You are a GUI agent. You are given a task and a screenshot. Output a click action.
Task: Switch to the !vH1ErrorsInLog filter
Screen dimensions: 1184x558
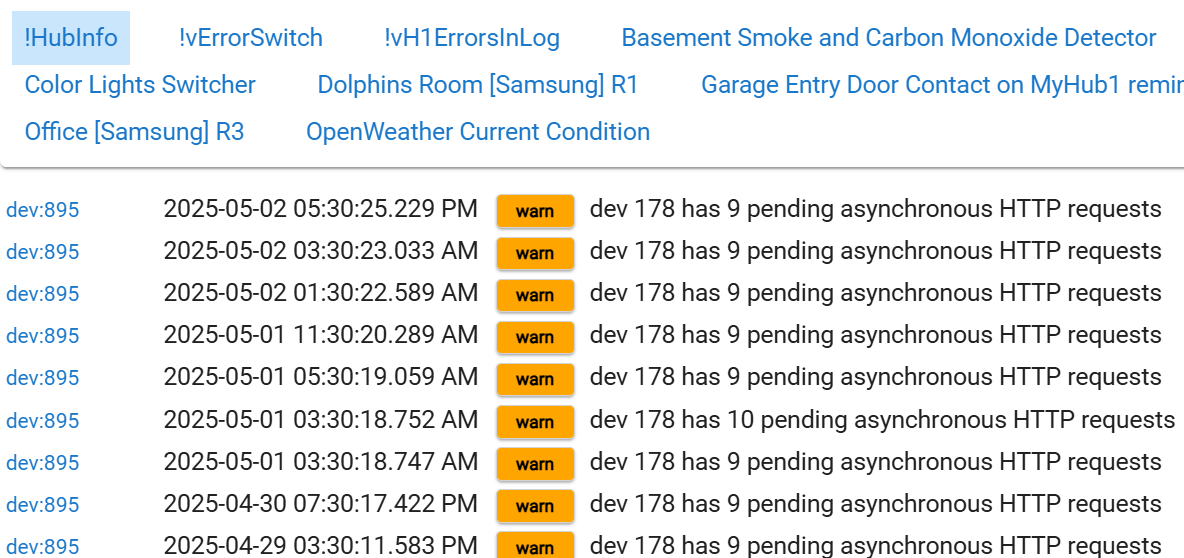coord(472,38)
